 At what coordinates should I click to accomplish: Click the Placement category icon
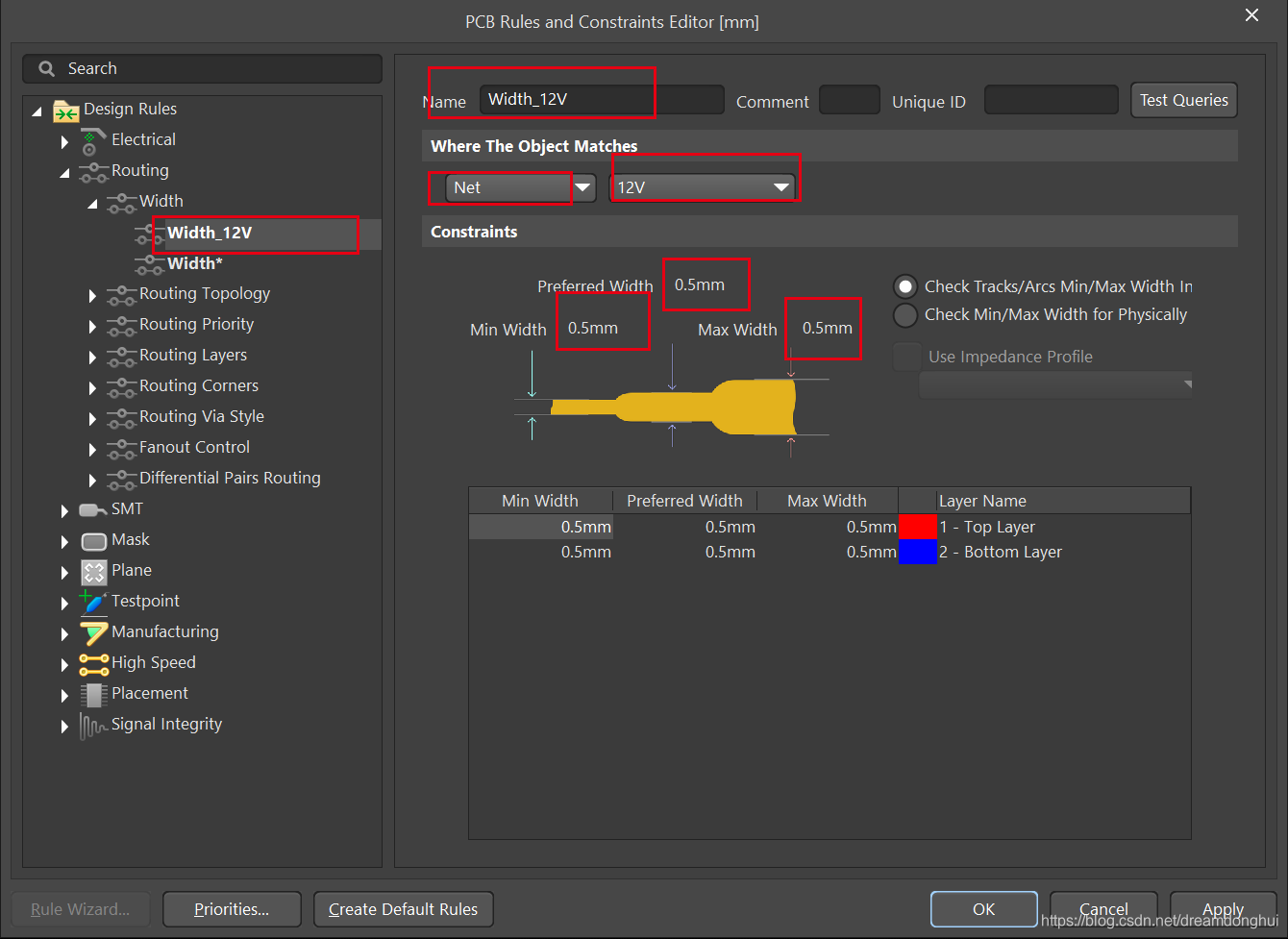93,694
